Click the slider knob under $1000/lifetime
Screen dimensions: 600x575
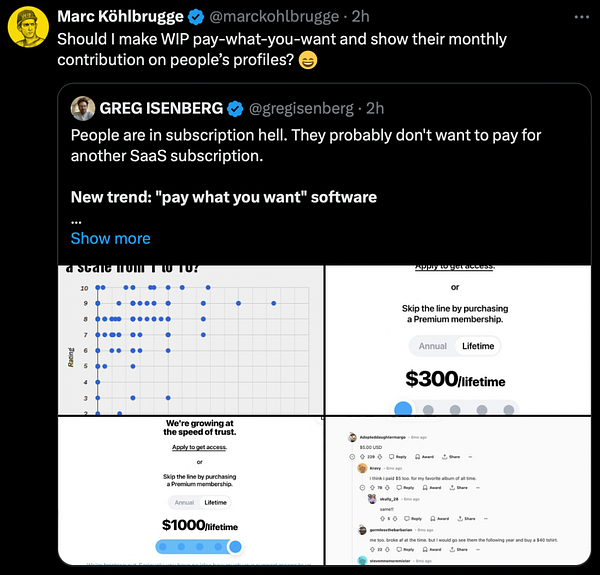coord(235,547)
